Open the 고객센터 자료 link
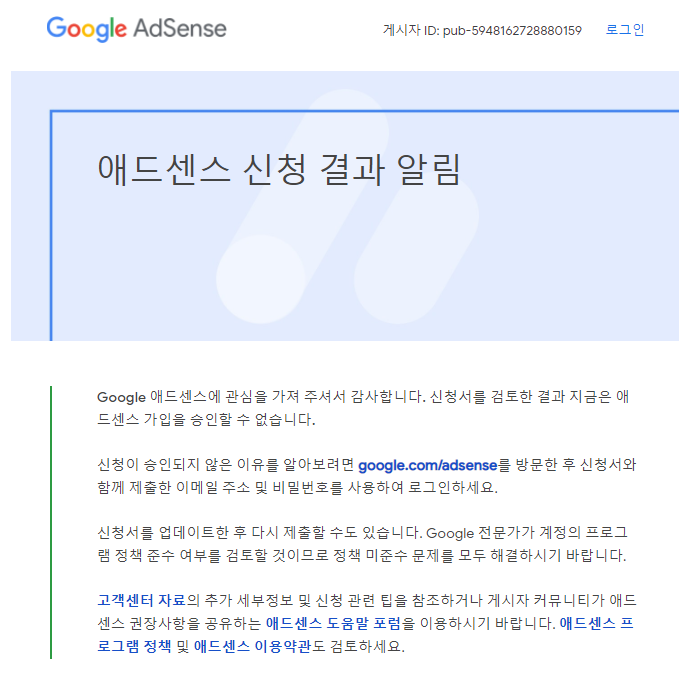Image resolution: width=679 pixels, height=679 pixels. click(x=141, y=600)
